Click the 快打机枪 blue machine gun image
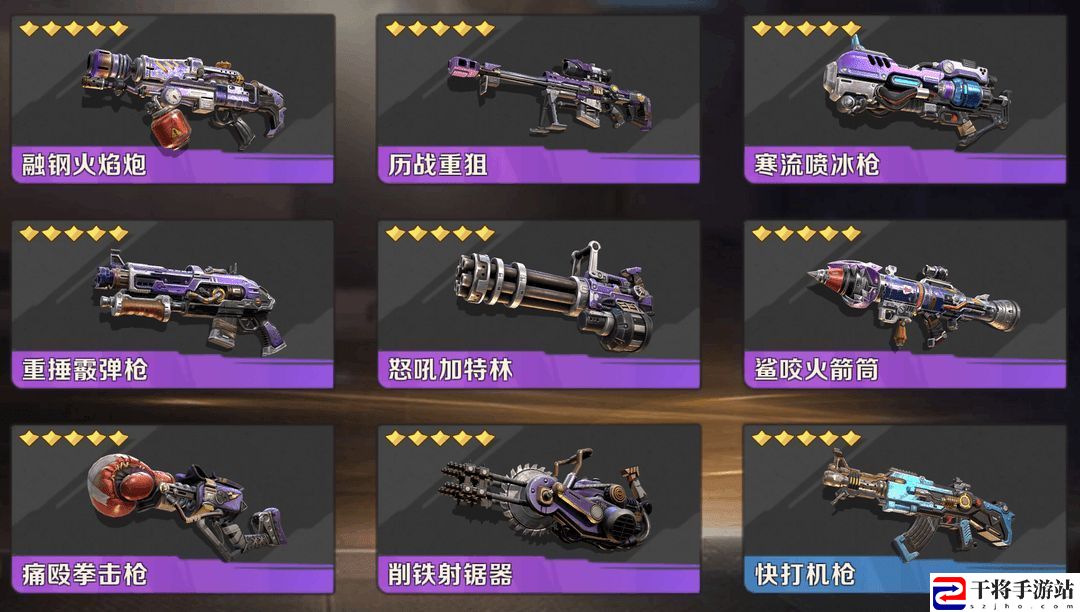 [x=917, y=503]
